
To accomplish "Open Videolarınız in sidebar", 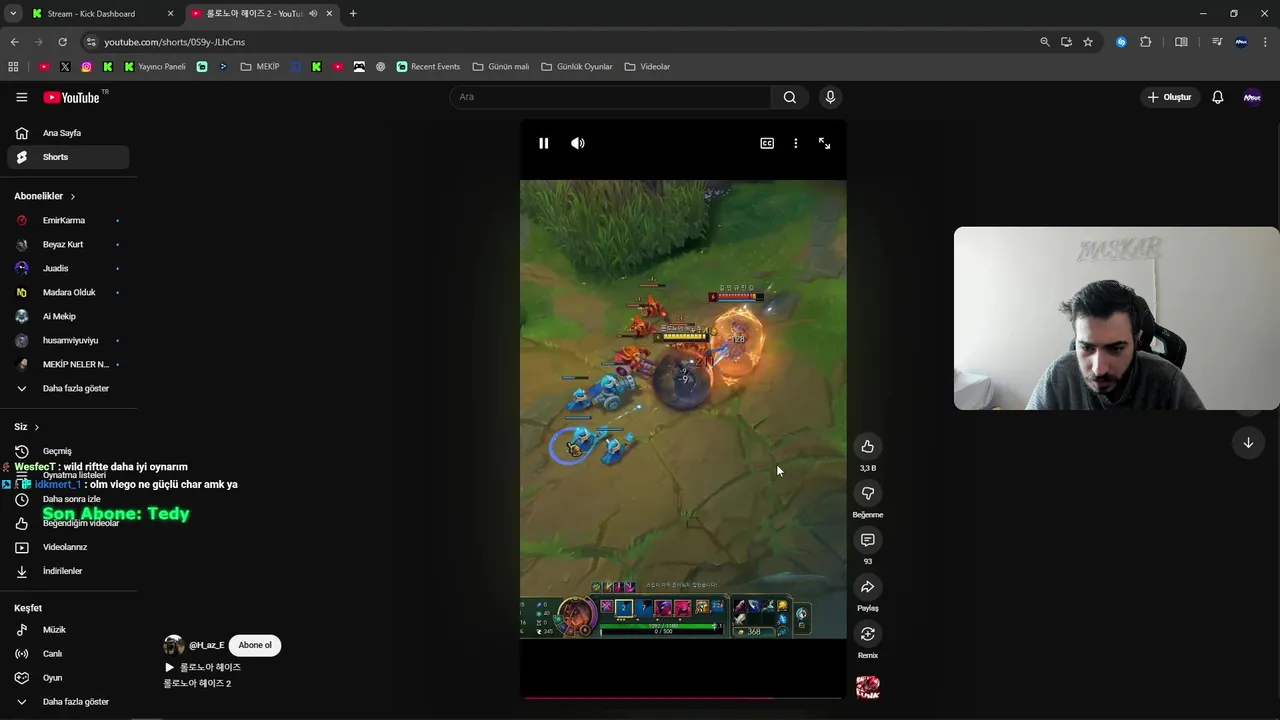I will (x=68, y=547).
